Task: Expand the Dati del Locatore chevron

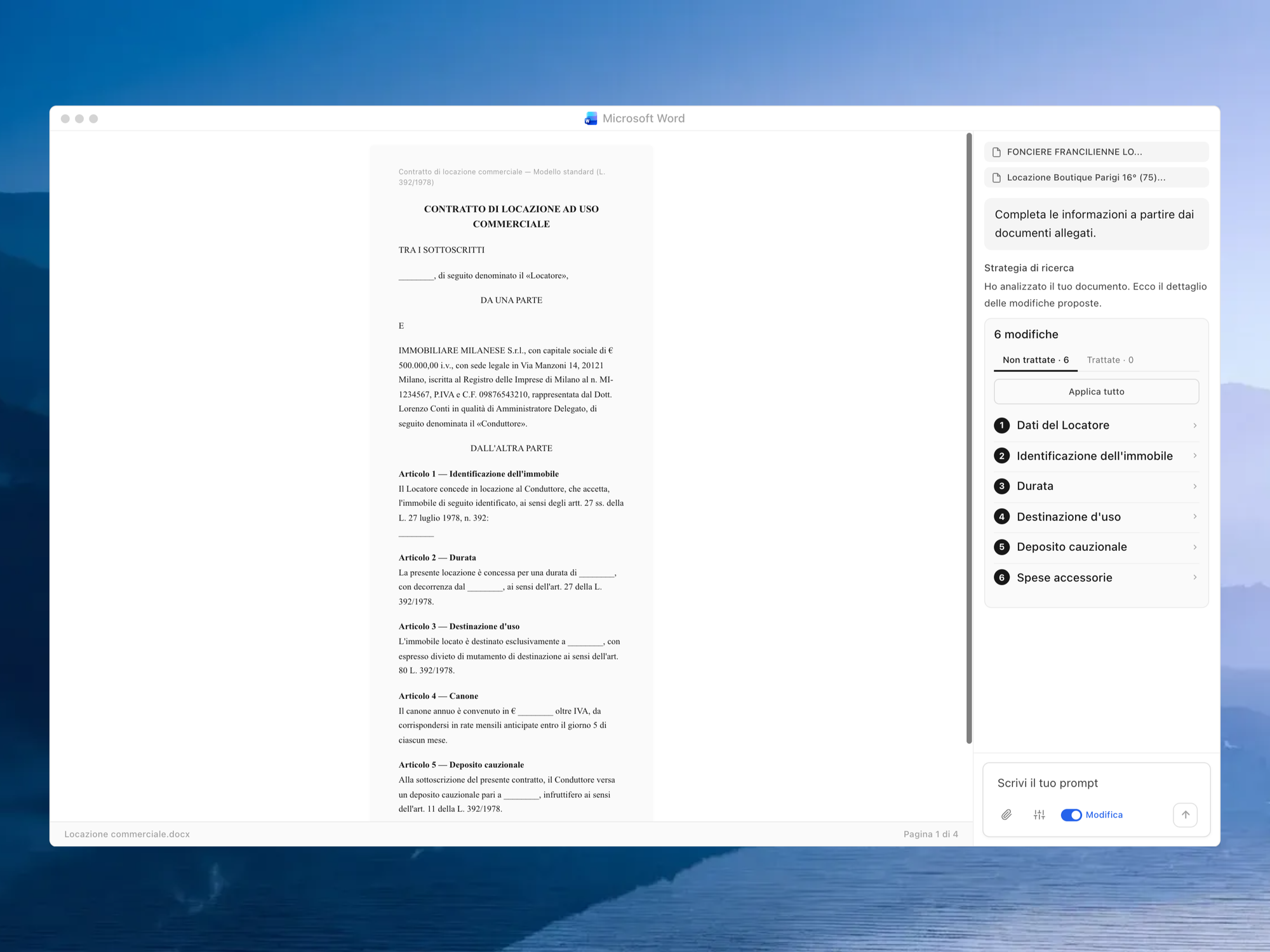Action: click(1194, 425)
